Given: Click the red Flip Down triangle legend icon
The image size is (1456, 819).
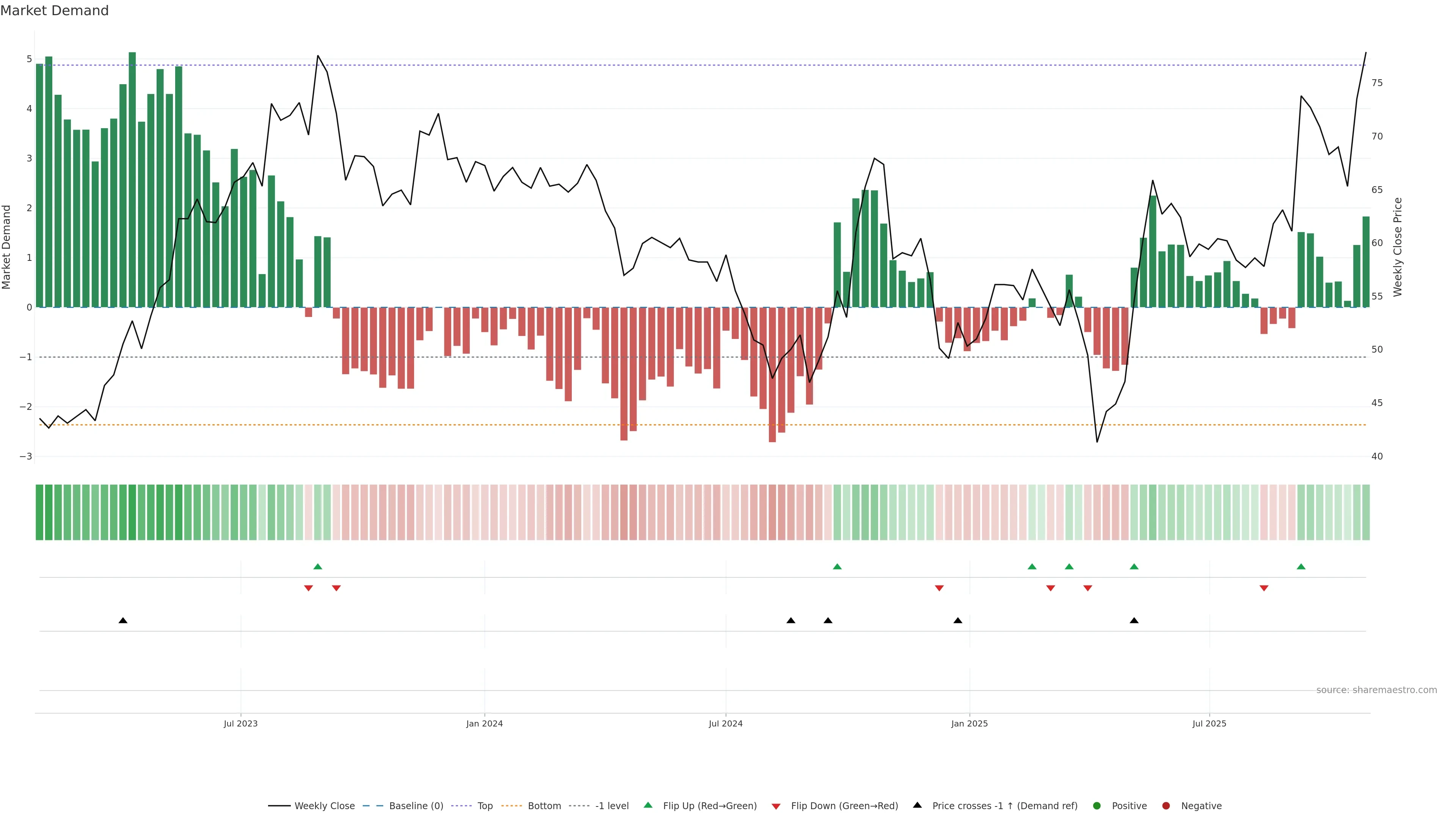Looking at the screenshot, I should (775, 806).
